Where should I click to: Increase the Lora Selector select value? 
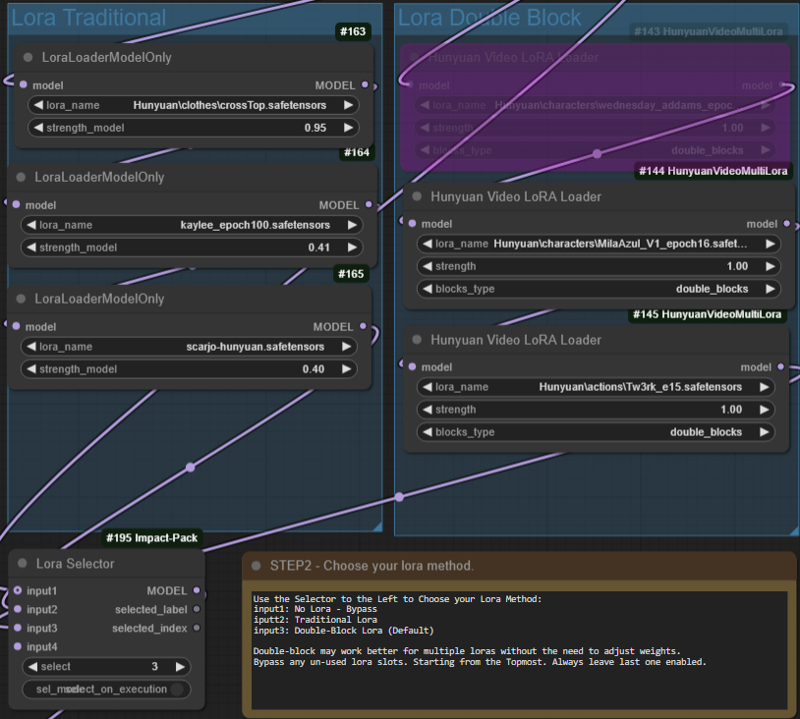pyautogui.click(x=180, y=666)
